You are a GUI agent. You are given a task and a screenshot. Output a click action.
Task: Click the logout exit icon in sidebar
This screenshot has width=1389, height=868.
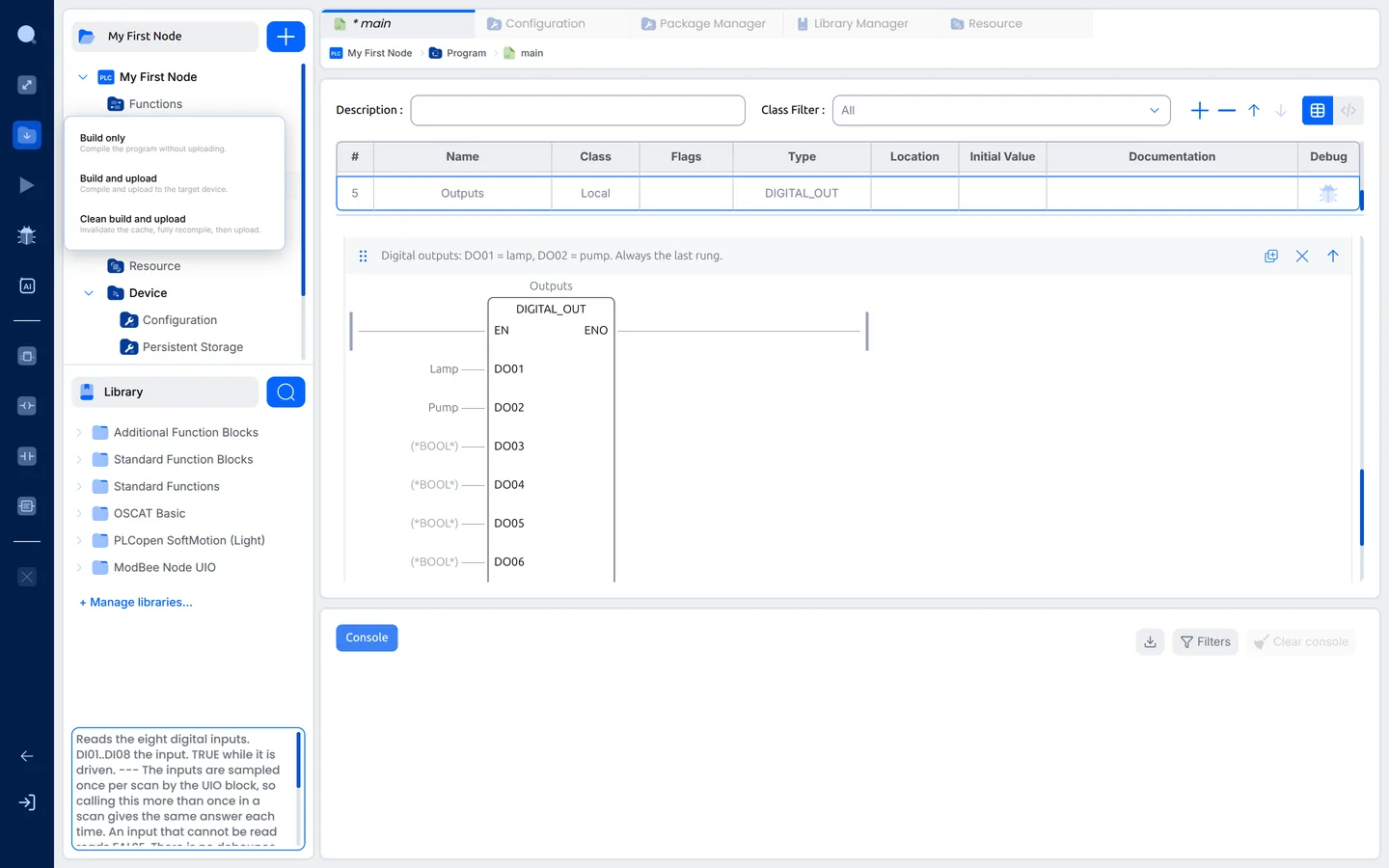pyautogui.click(x=27, y=802)
